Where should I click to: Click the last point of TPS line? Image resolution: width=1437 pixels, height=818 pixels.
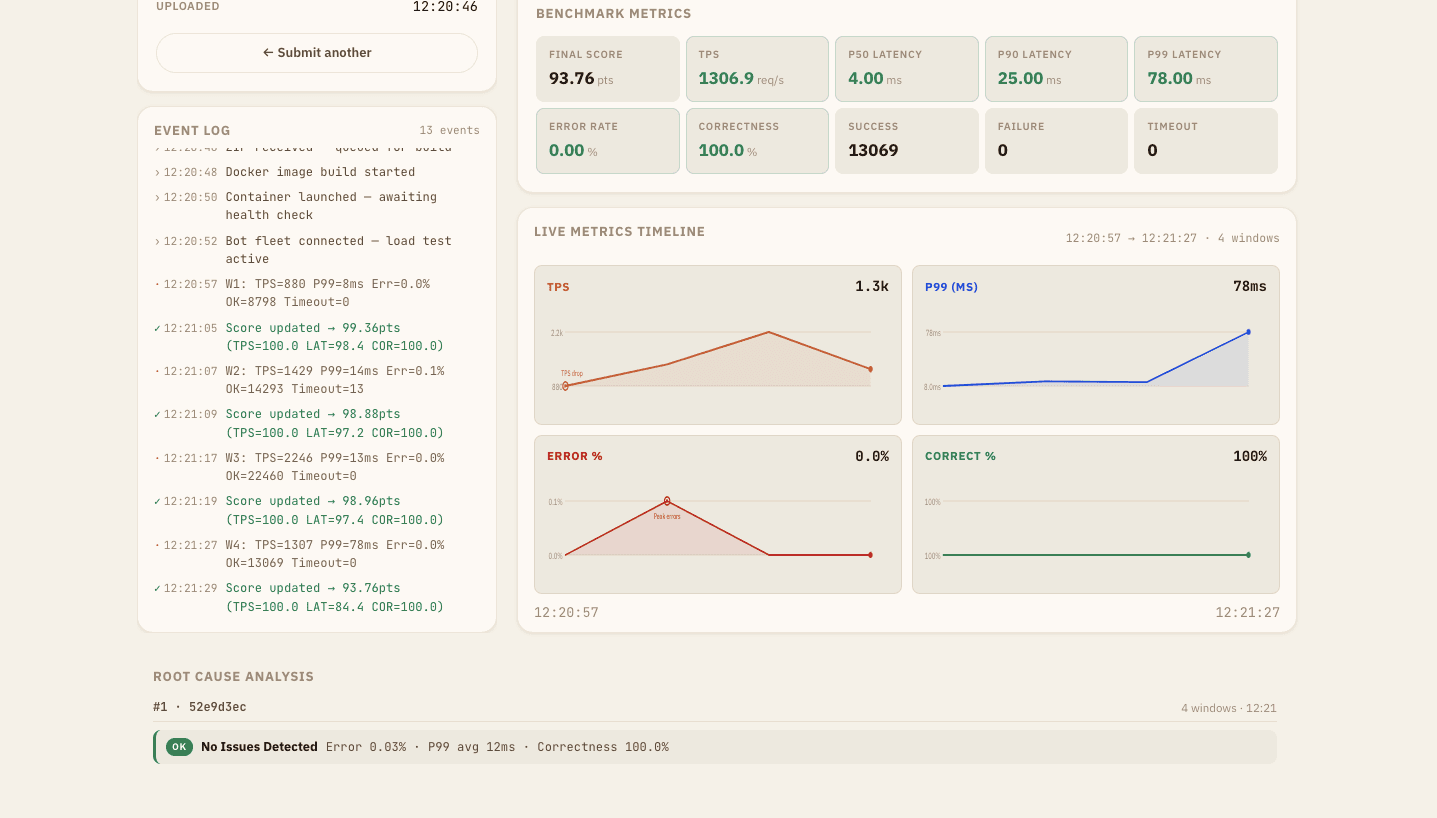tap(870, 369)
